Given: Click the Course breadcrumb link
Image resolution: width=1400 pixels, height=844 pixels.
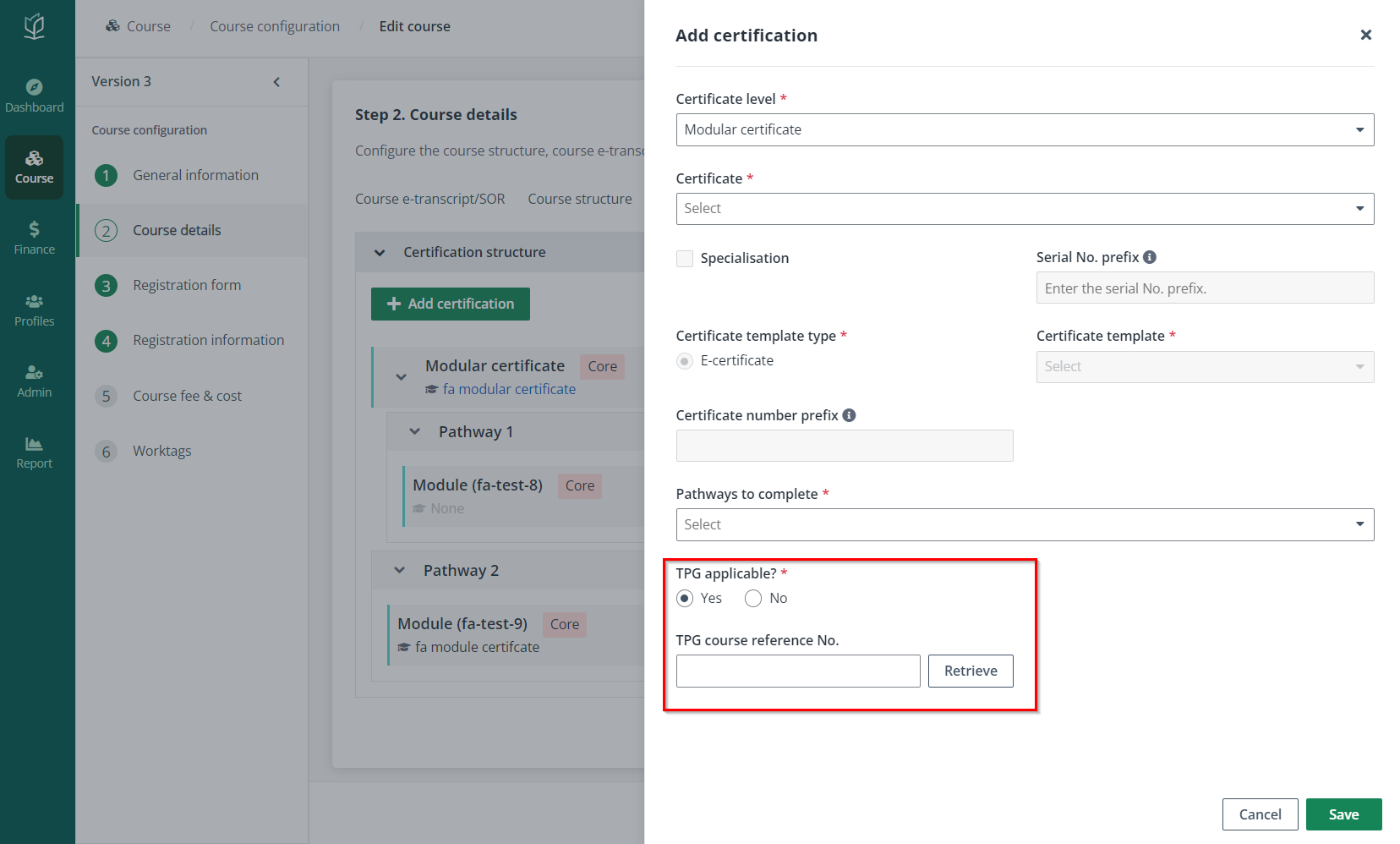Looking at the screenshot, I should click(x=149, y=26).
